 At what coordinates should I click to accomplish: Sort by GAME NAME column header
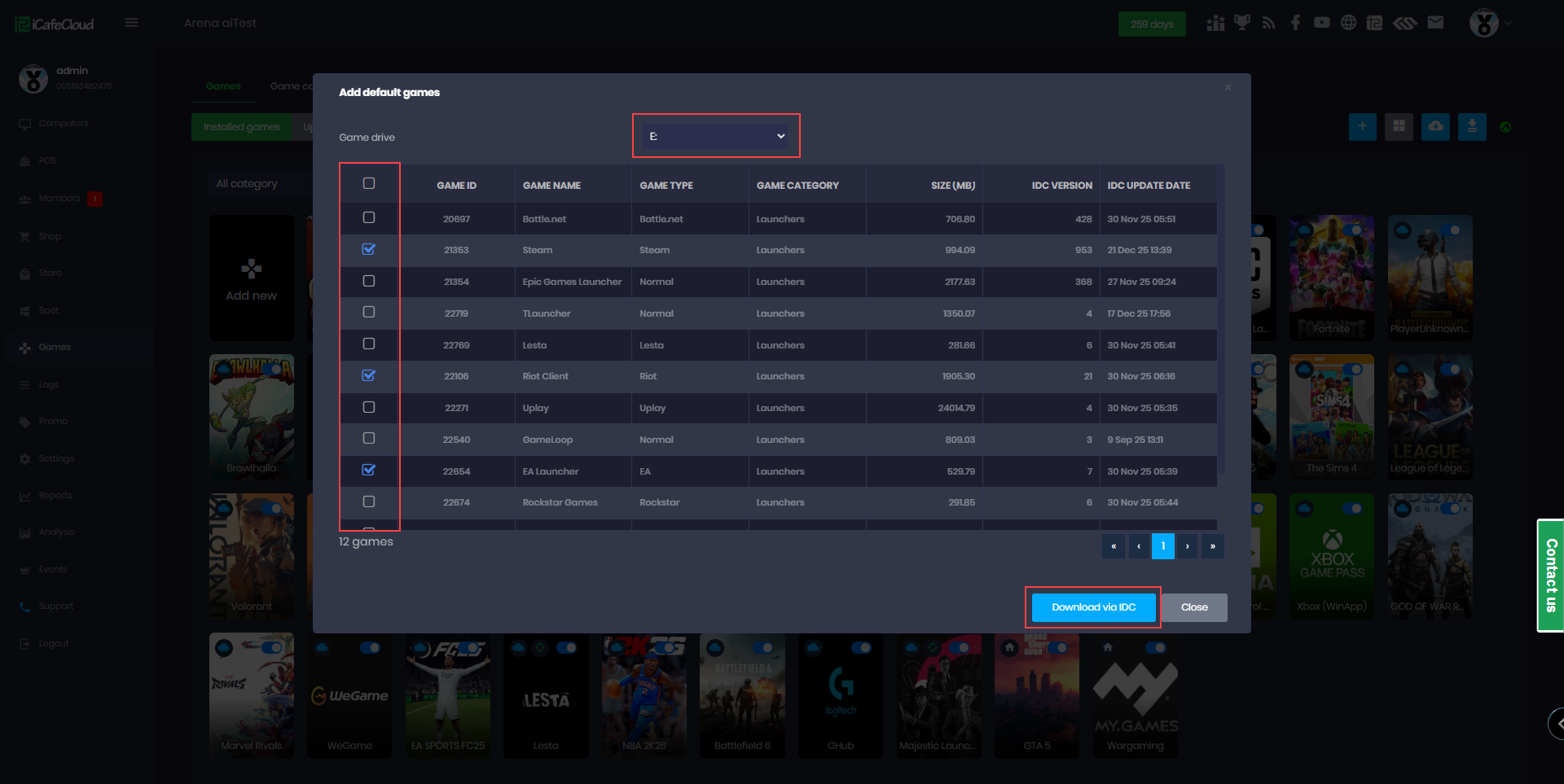tap(551, 186)
